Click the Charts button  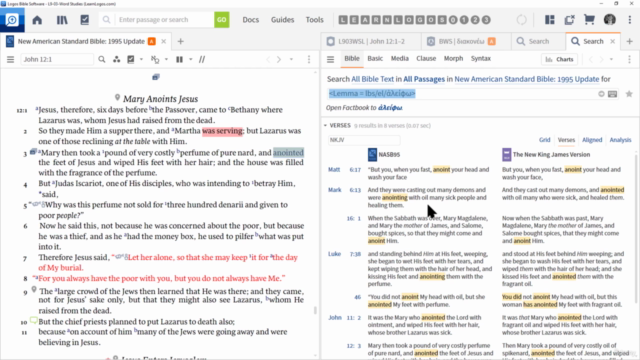tap(560, 60)
